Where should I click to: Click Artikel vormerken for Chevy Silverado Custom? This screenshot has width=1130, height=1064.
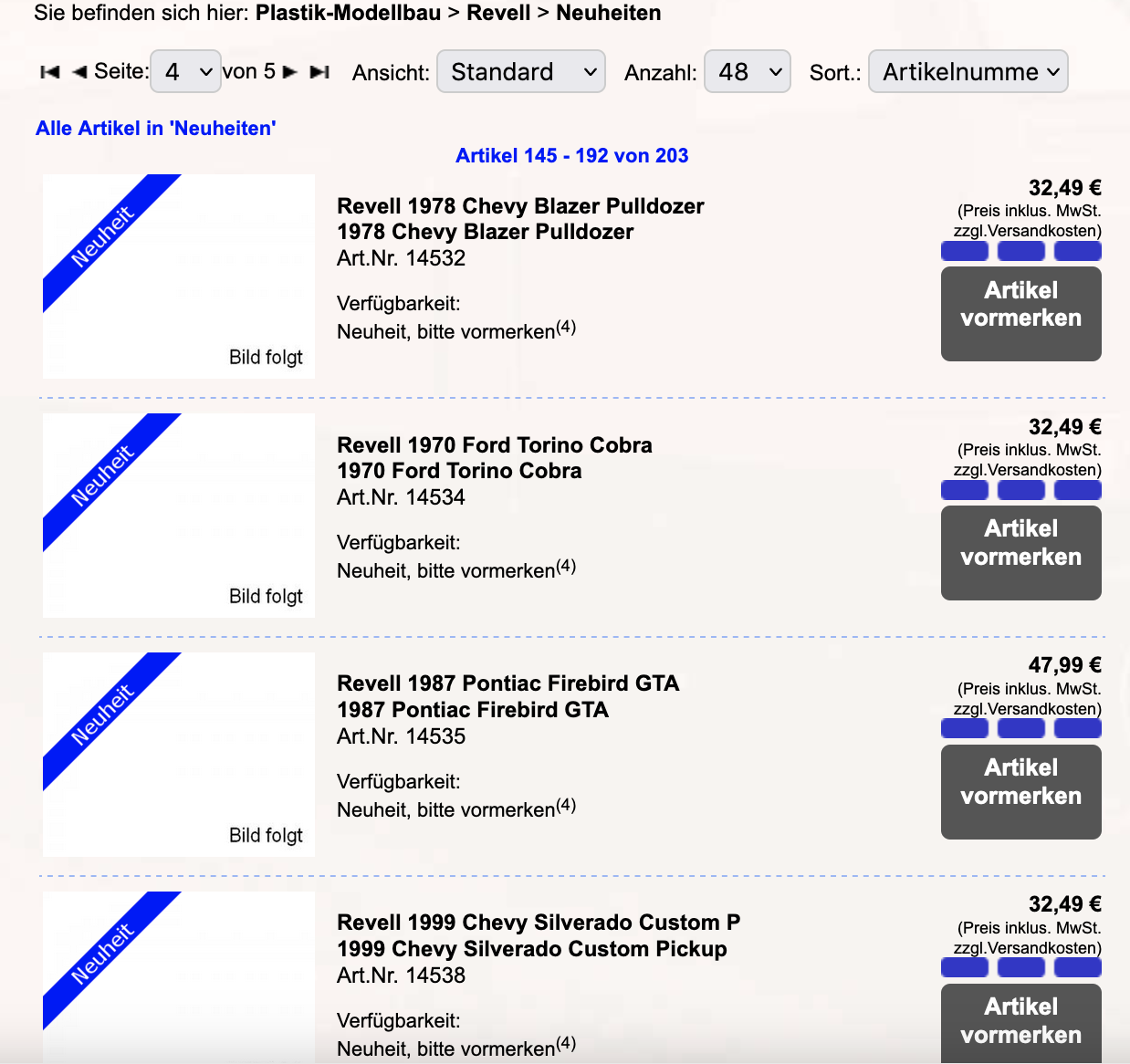[x=1020, y=1023]
